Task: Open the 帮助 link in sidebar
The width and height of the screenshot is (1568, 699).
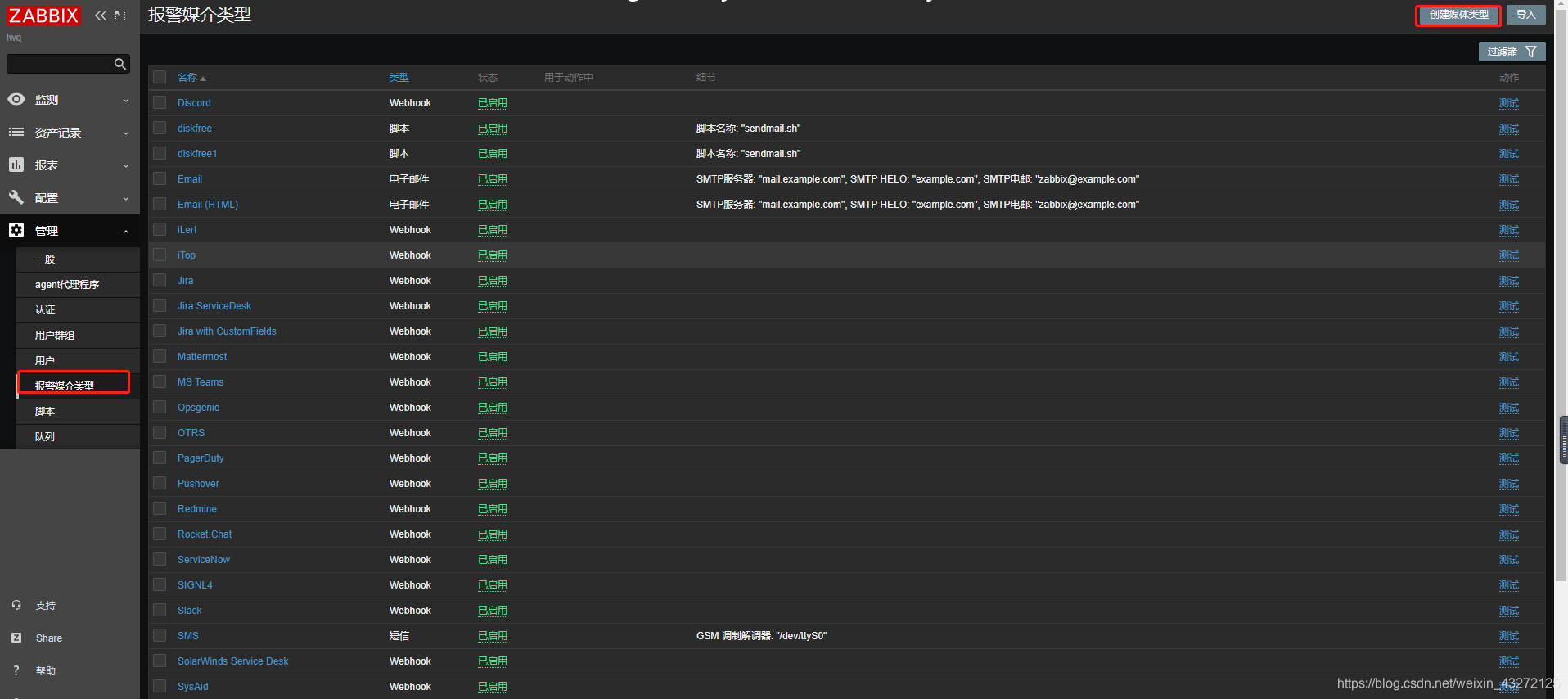Action: (x=46, y=671)
